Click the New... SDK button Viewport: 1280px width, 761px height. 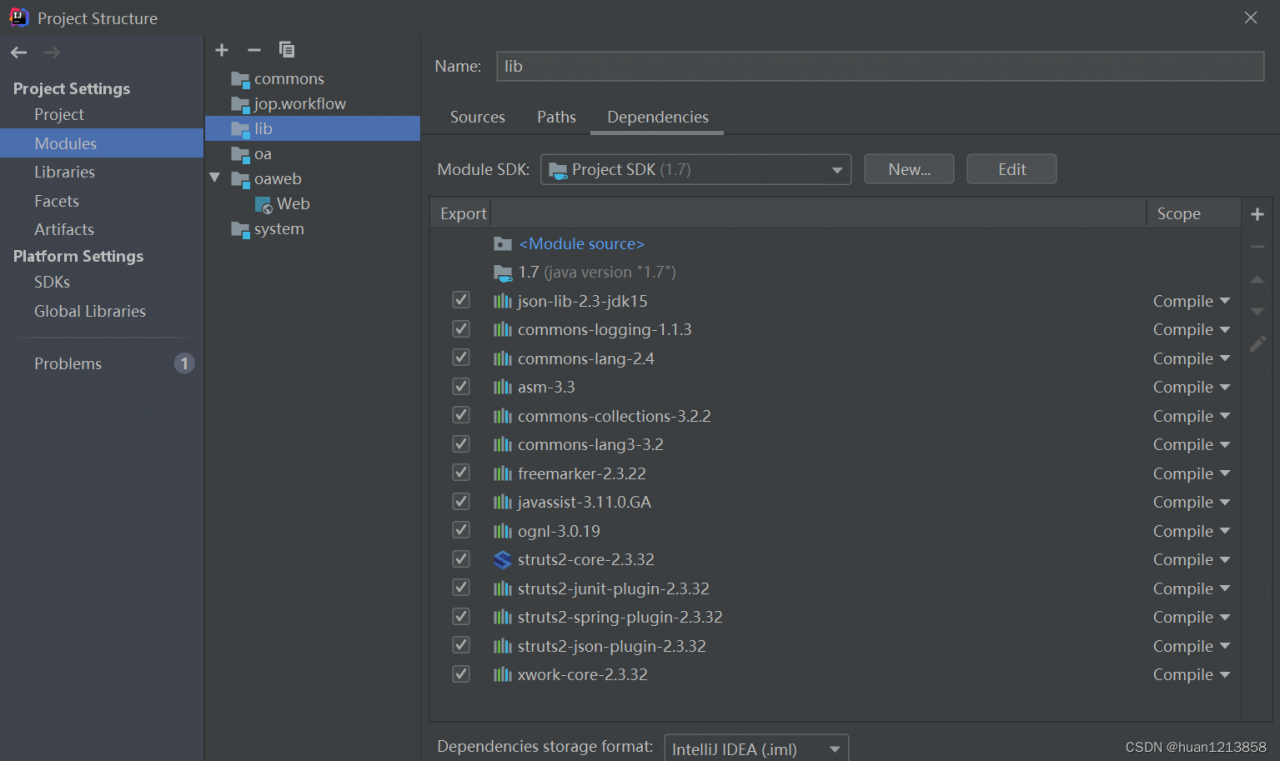click(x=909, y=169)
